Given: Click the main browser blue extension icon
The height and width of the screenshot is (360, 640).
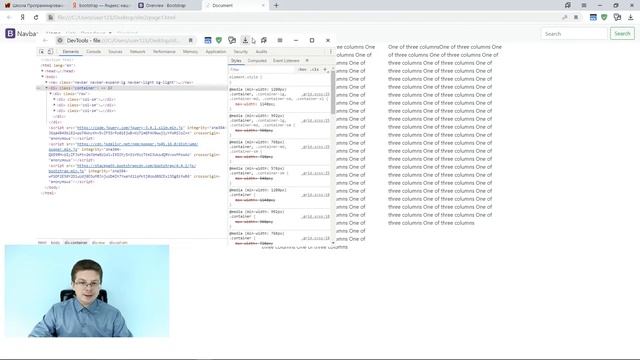Looking at the screenshot, I should (593, 17).
